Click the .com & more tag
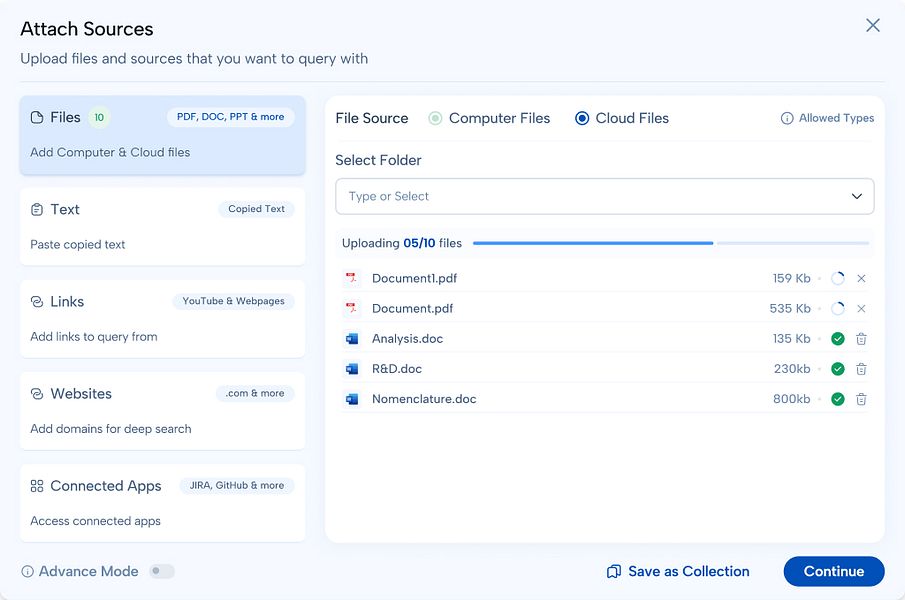Screen dimensions: 905x600 (255, 393)
